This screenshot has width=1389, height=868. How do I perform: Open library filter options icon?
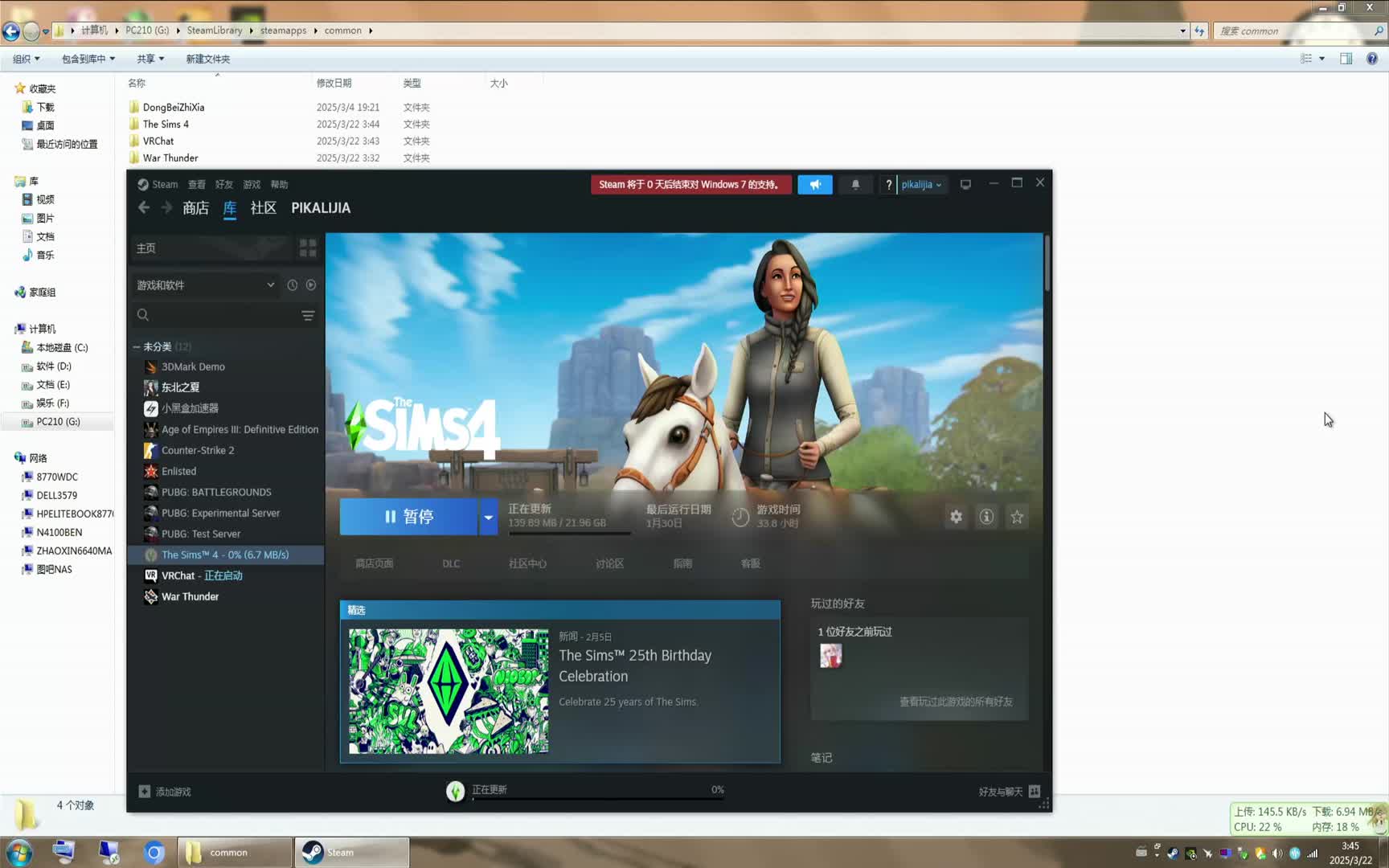pyautogui.click(x=308, y=315)
